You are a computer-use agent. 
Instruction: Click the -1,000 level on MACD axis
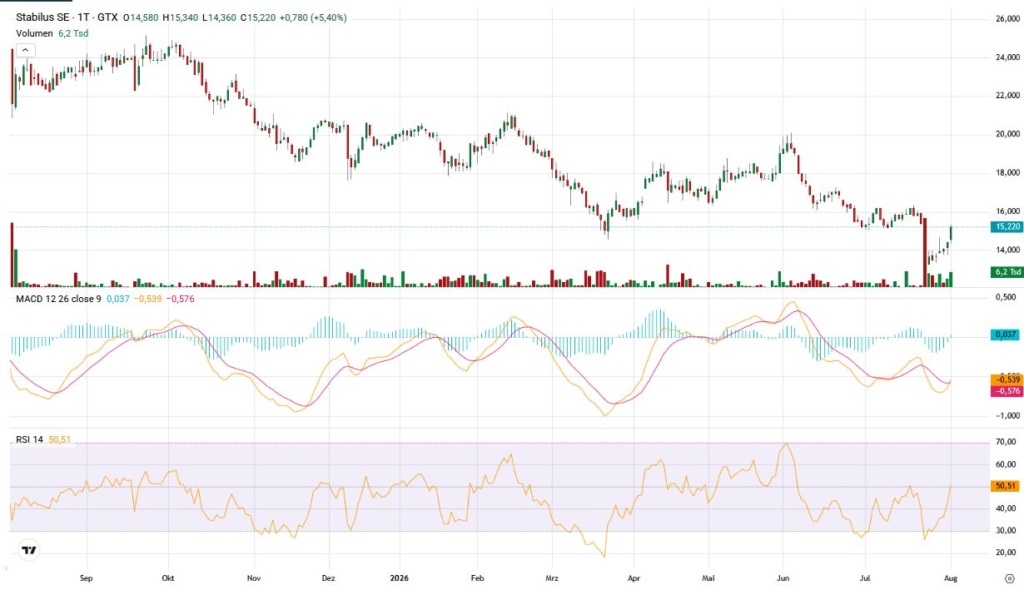point(1006,416)
